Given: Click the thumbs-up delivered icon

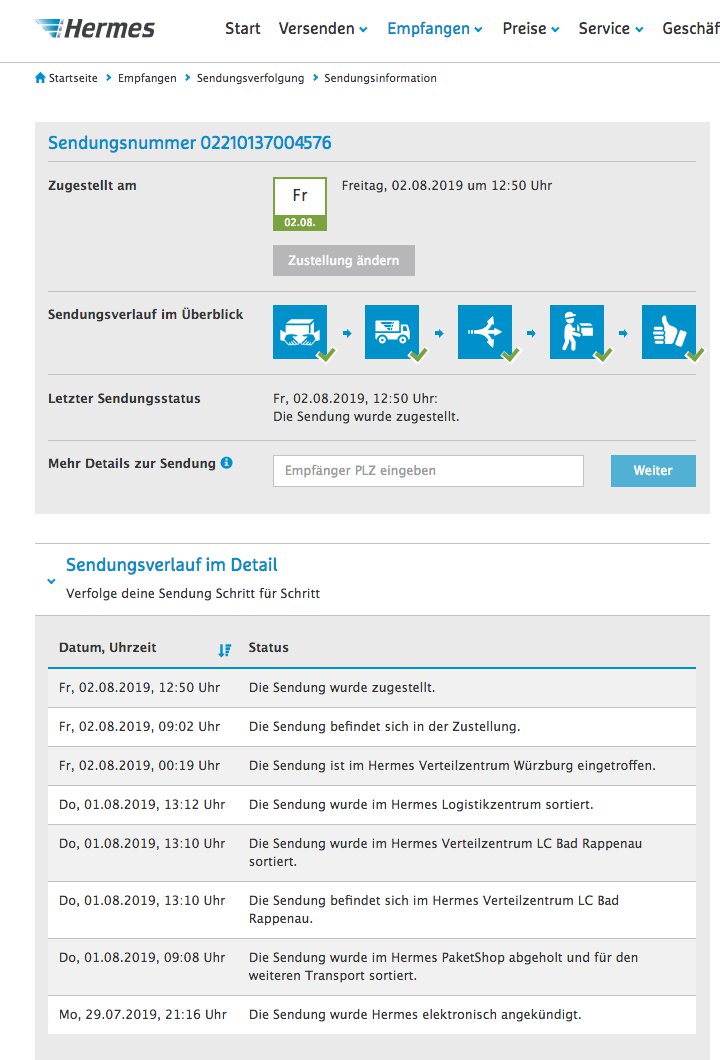Looking at the screenshot, I should (x=669, y=332).
